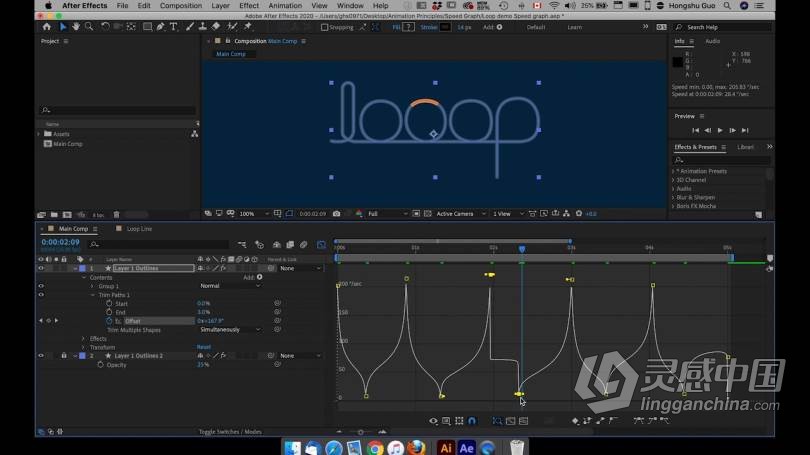Select the Clone Stamp tool
The image size is (810, 455).
pyautogui.click(x=202, y=27)
